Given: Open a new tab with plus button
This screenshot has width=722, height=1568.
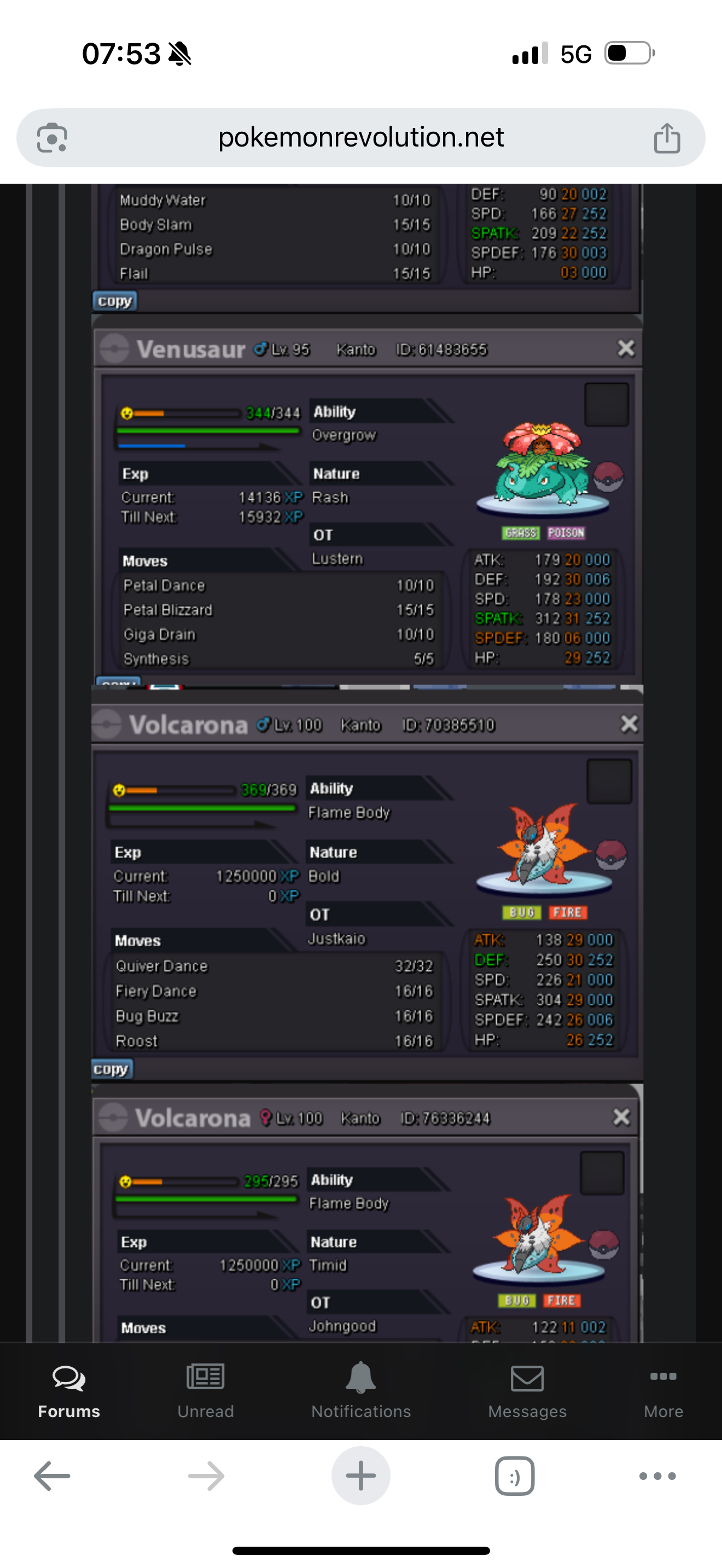Looking at the screenshot, I should 361,1476.
